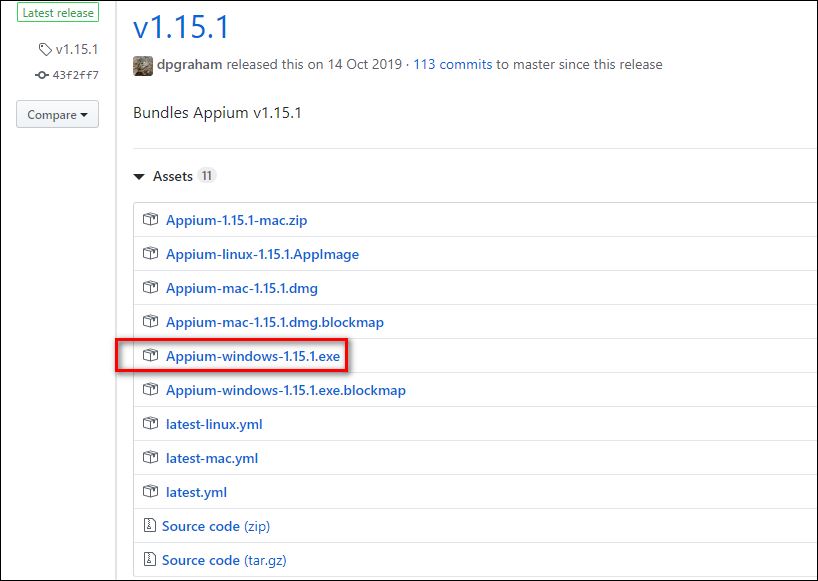The image size is (818, 581).
Task: Click the commit icon beside 43f2ff7
Action: 41,75
